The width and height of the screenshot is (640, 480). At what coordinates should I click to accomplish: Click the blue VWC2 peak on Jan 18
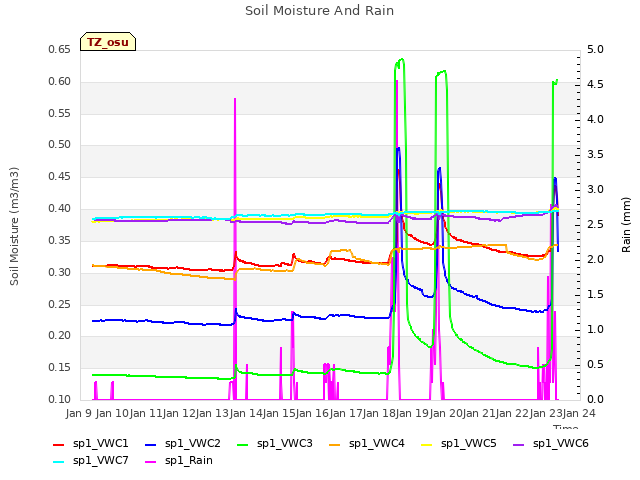pos(398,149)
